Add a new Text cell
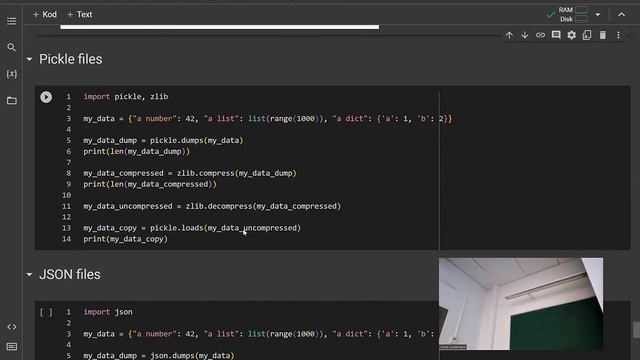 pyautogui.click(x=80, y=15)
